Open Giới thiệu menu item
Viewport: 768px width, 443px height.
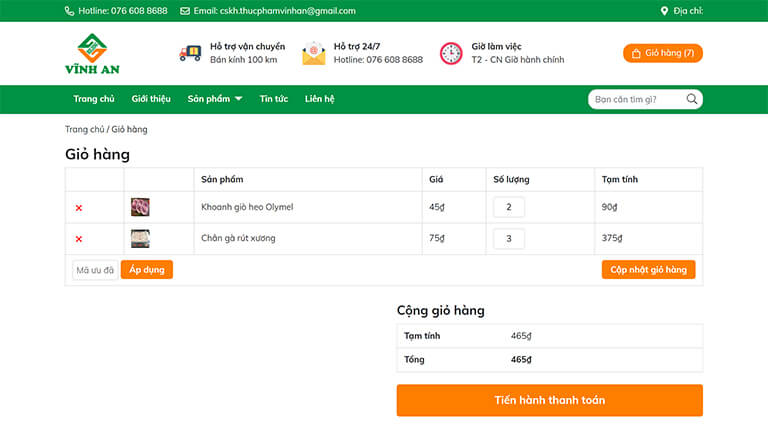pos(151,99)
